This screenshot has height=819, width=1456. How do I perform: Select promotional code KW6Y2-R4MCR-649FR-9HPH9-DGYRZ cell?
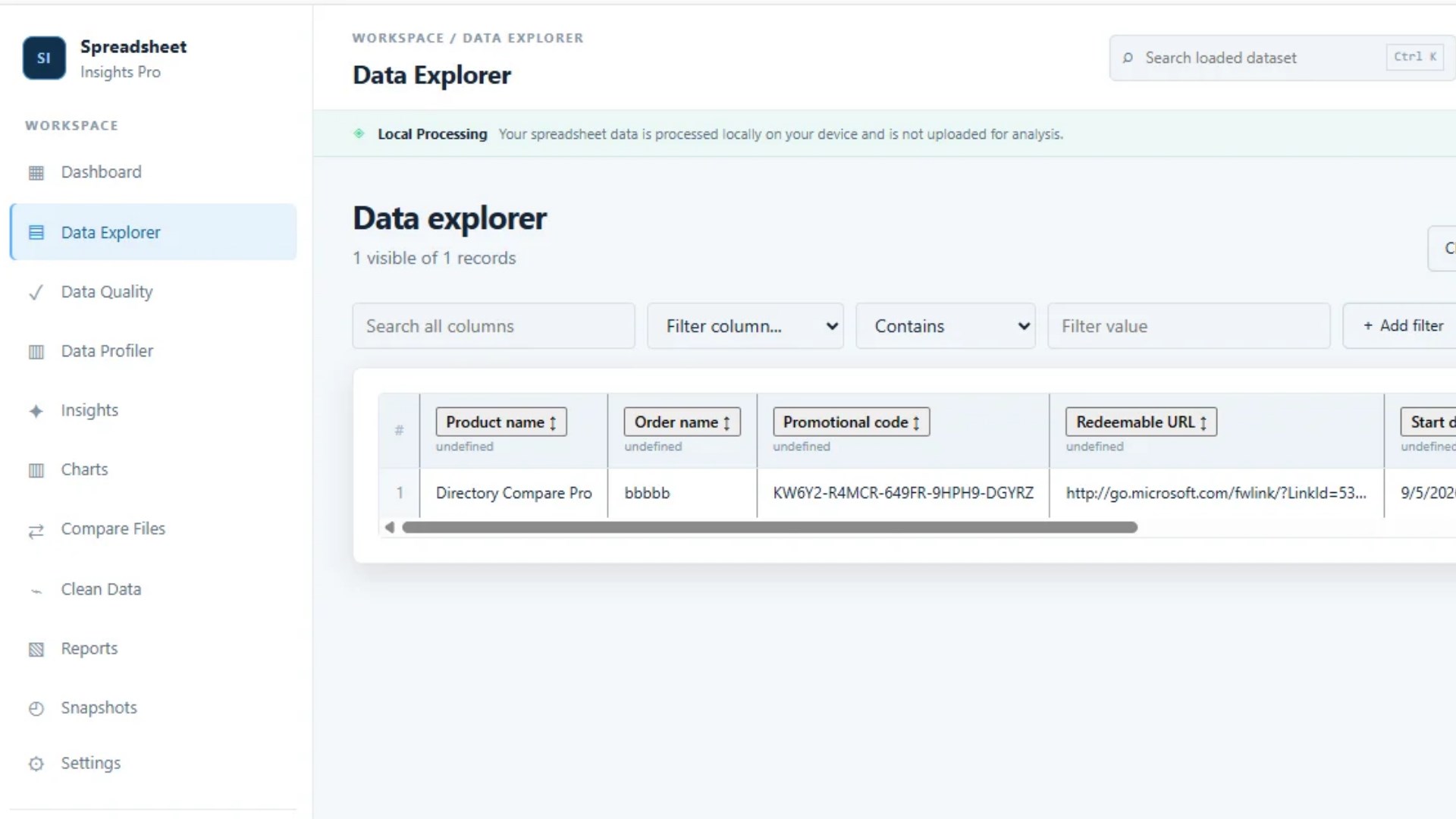point(903,493)
